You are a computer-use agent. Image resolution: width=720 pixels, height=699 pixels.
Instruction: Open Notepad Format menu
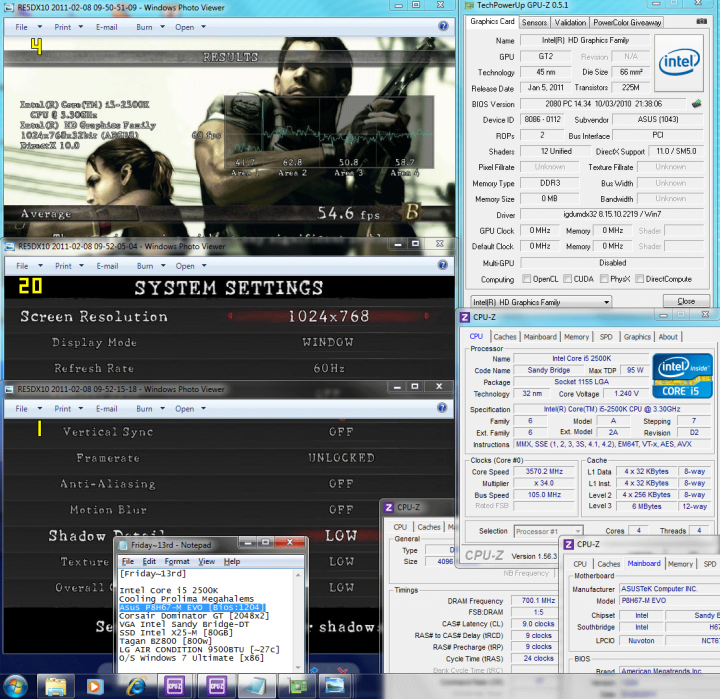[x=177, y=561]
